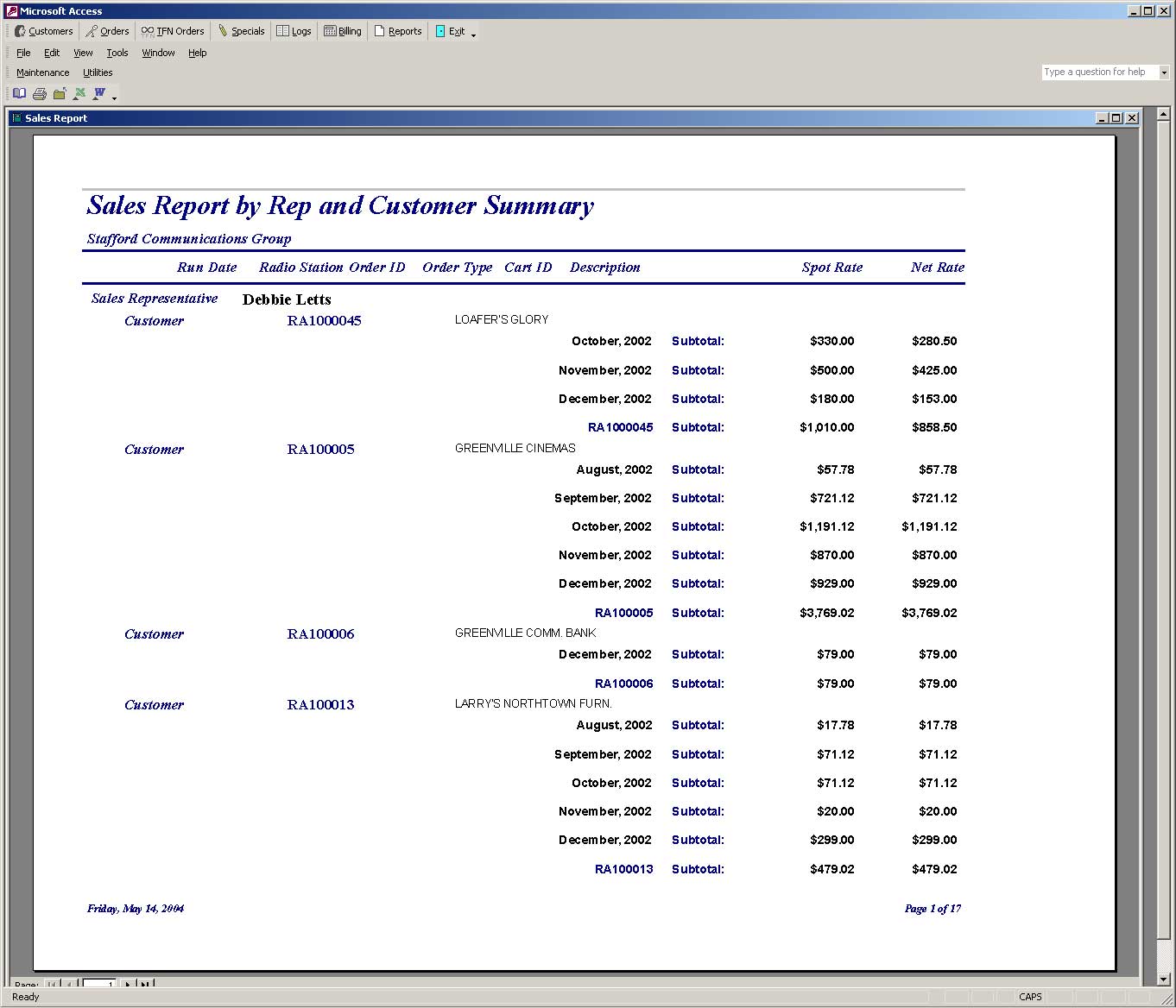Click the Microsoft Access key icon
This screenshot has height=1008, width=1176.
[x=11, y=11]
